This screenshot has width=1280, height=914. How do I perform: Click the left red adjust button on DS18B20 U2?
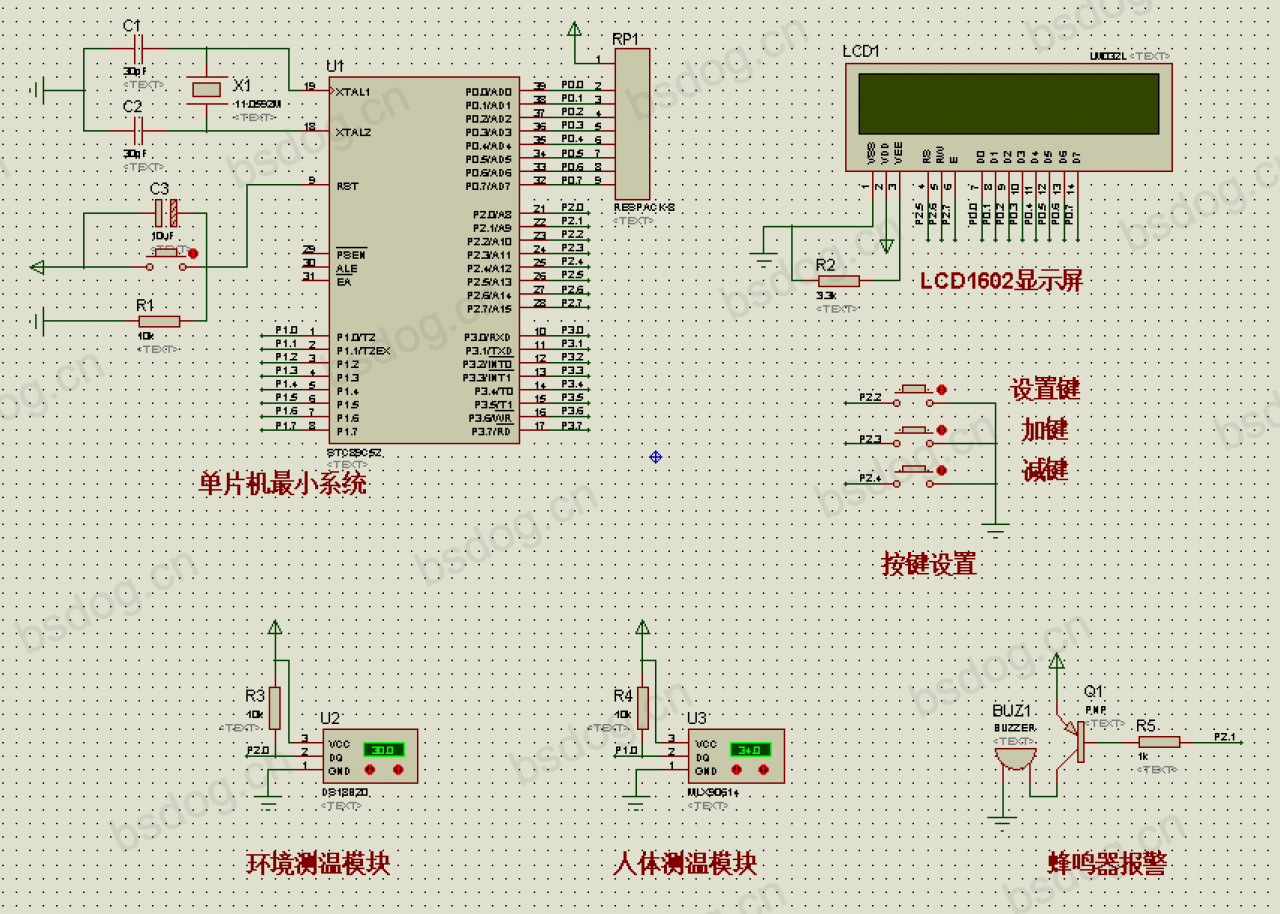(x=371, y=770)
